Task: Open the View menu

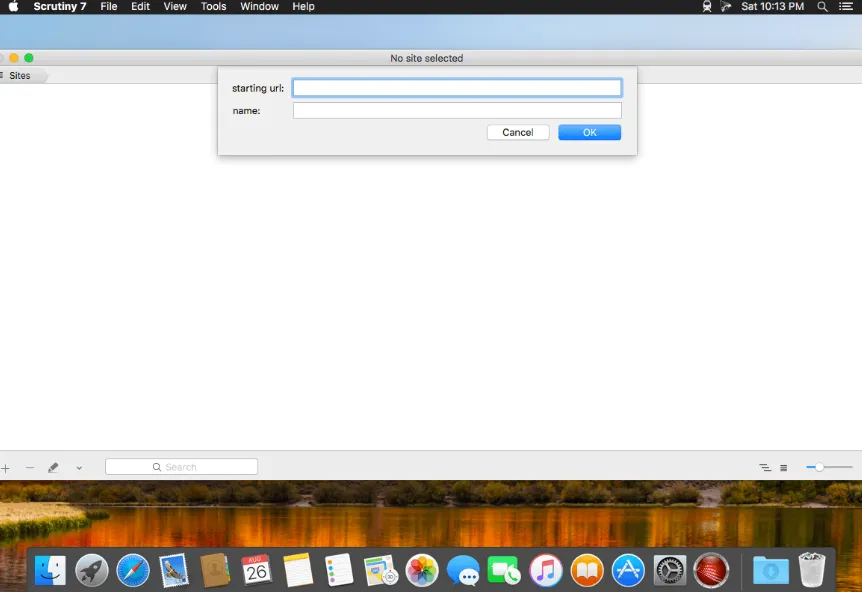Action: point(175,7)
